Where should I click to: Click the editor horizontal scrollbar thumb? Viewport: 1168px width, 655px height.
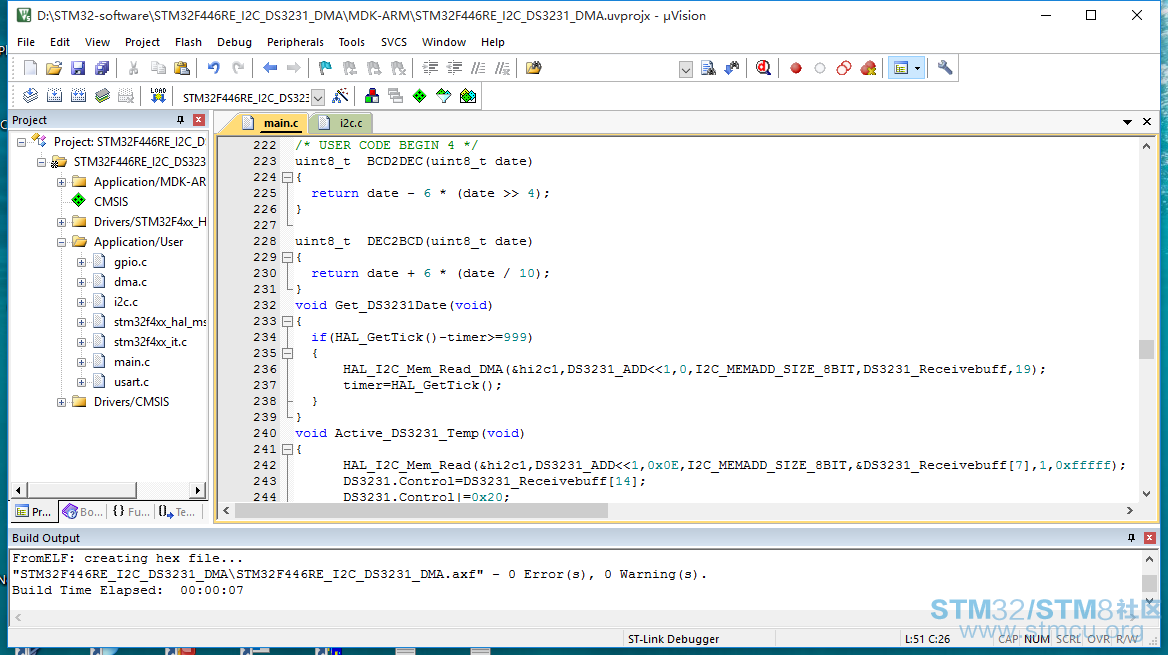(422, 510)
